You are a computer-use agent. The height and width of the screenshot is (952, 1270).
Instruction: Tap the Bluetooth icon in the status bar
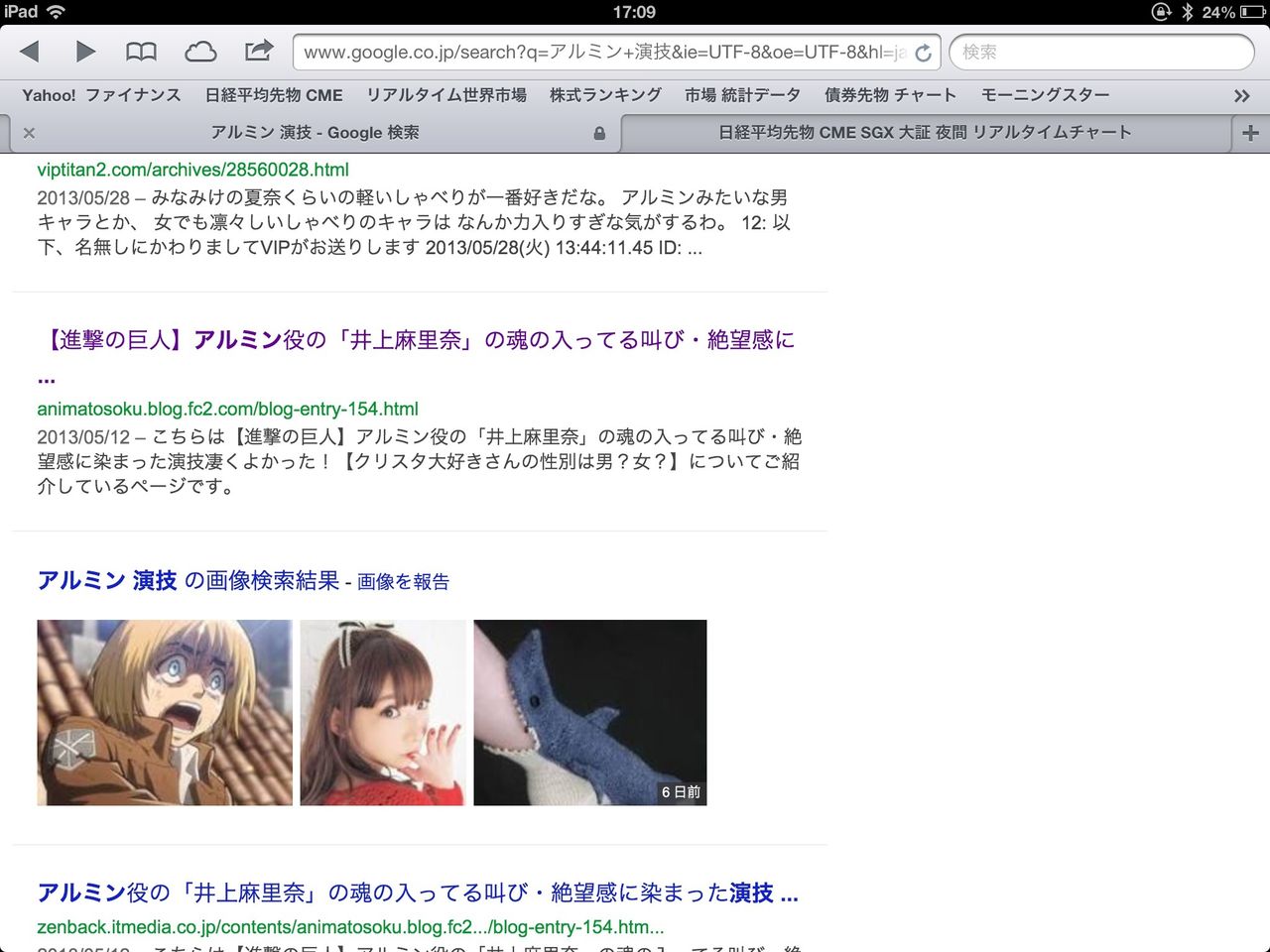pos(1190,12)
